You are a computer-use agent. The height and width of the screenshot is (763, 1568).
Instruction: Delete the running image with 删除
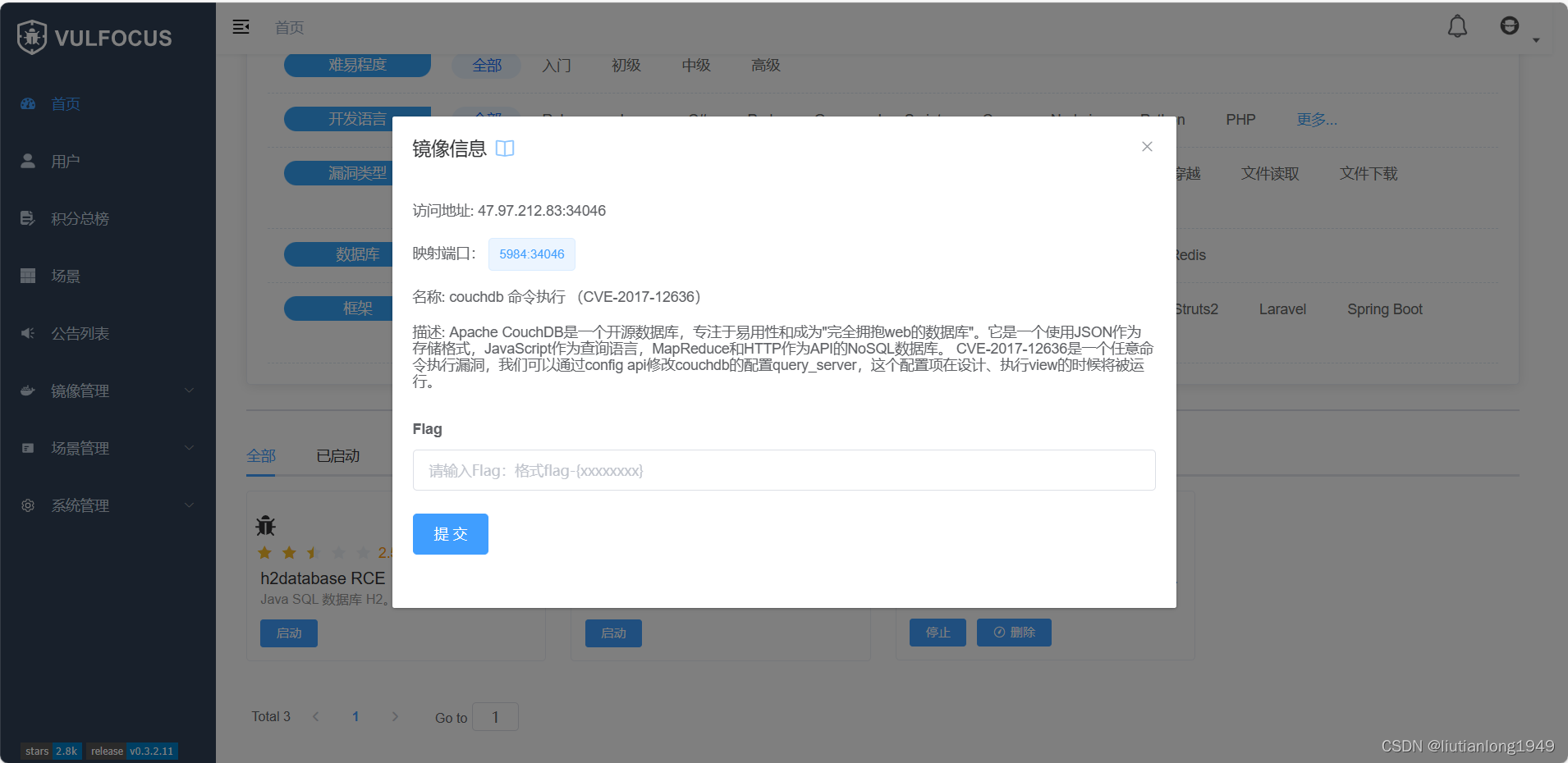click(1014, 633)
